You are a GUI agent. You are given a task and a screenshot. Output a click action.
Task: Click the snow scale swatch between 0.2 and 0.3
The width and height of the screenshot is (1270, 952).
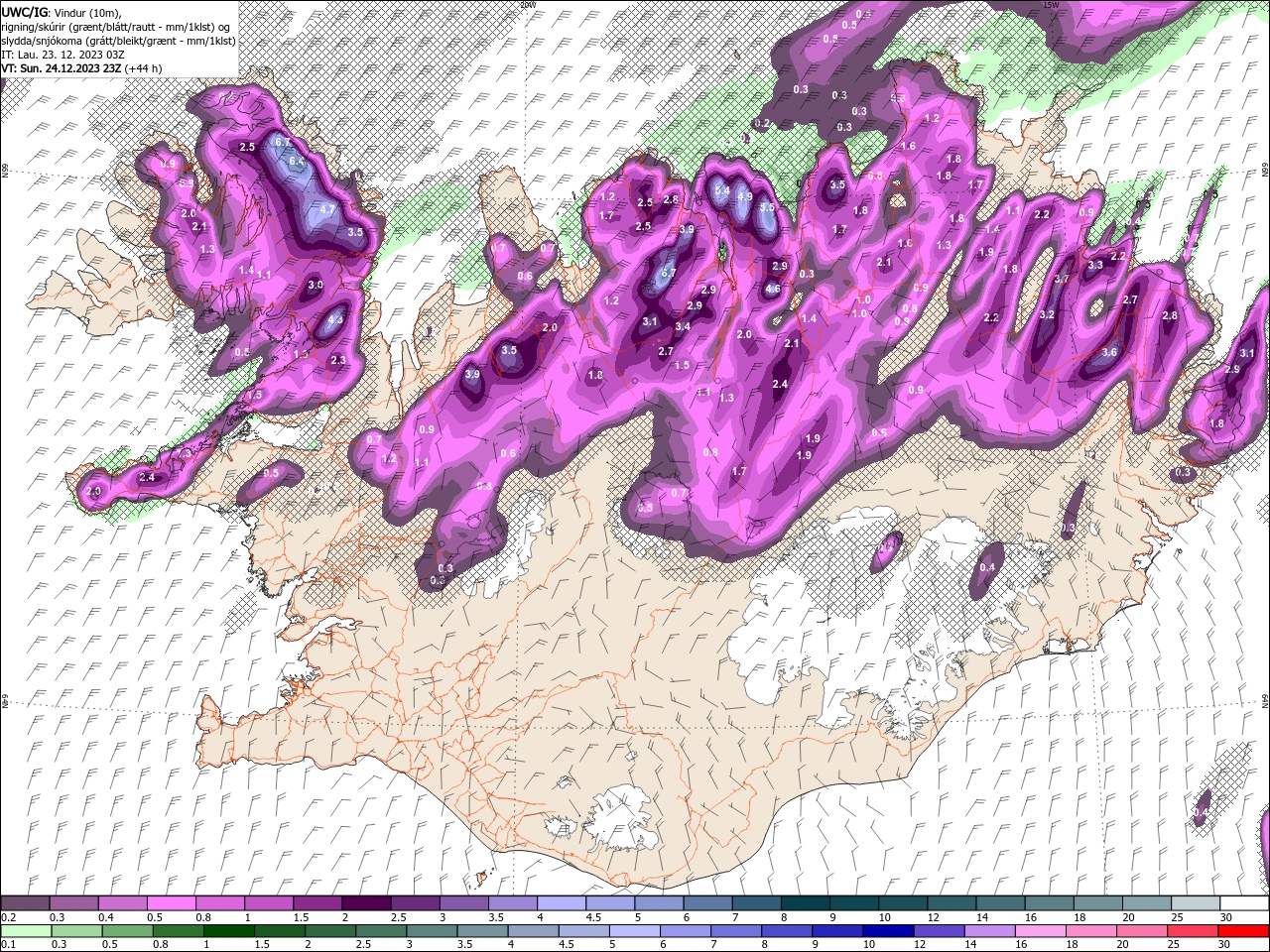click(26, 903)
